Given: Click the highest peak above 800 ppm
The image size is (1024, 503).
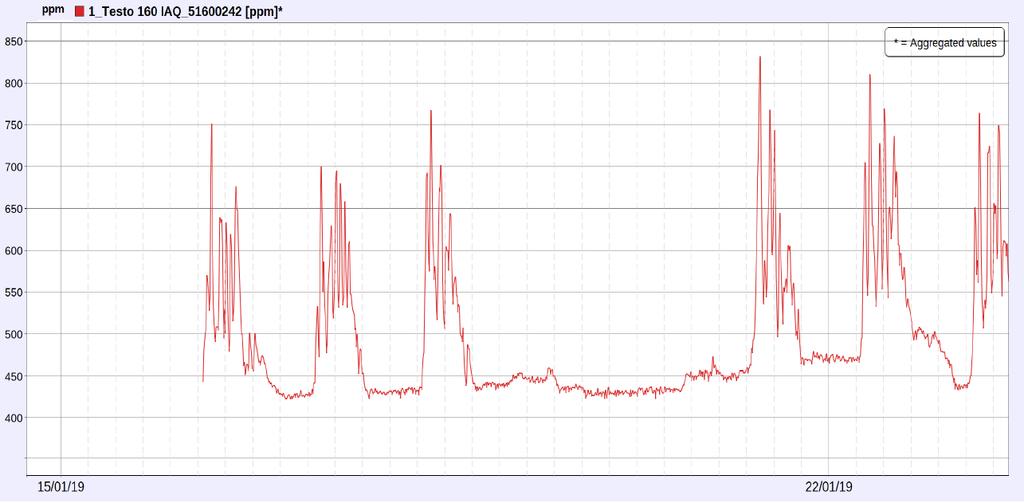Looking at the screenshot, I should point(760,57).
